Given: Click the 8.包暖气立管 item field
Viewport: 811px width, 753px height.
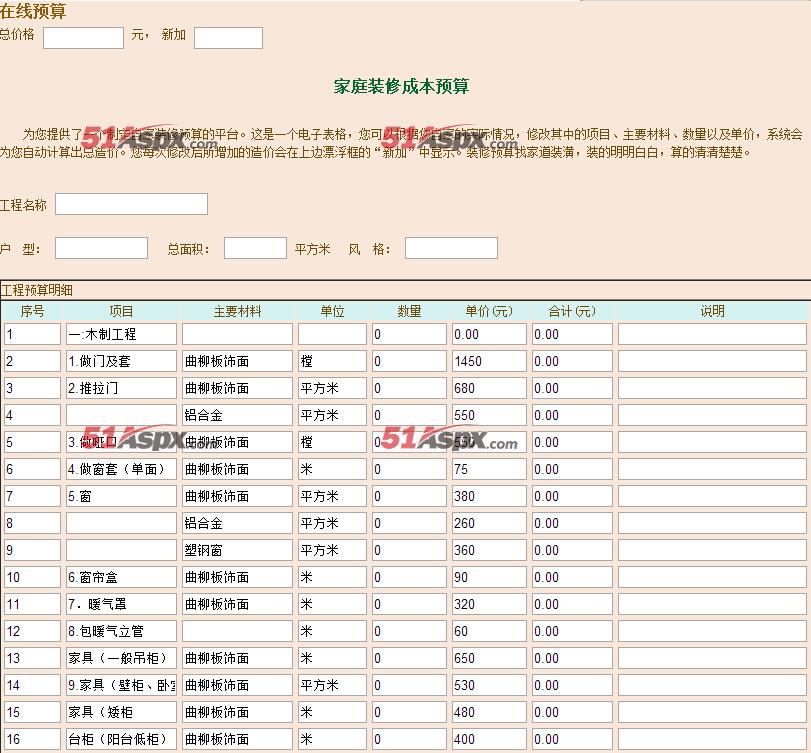Looking at the screenshot, I should tap(121, 631).
